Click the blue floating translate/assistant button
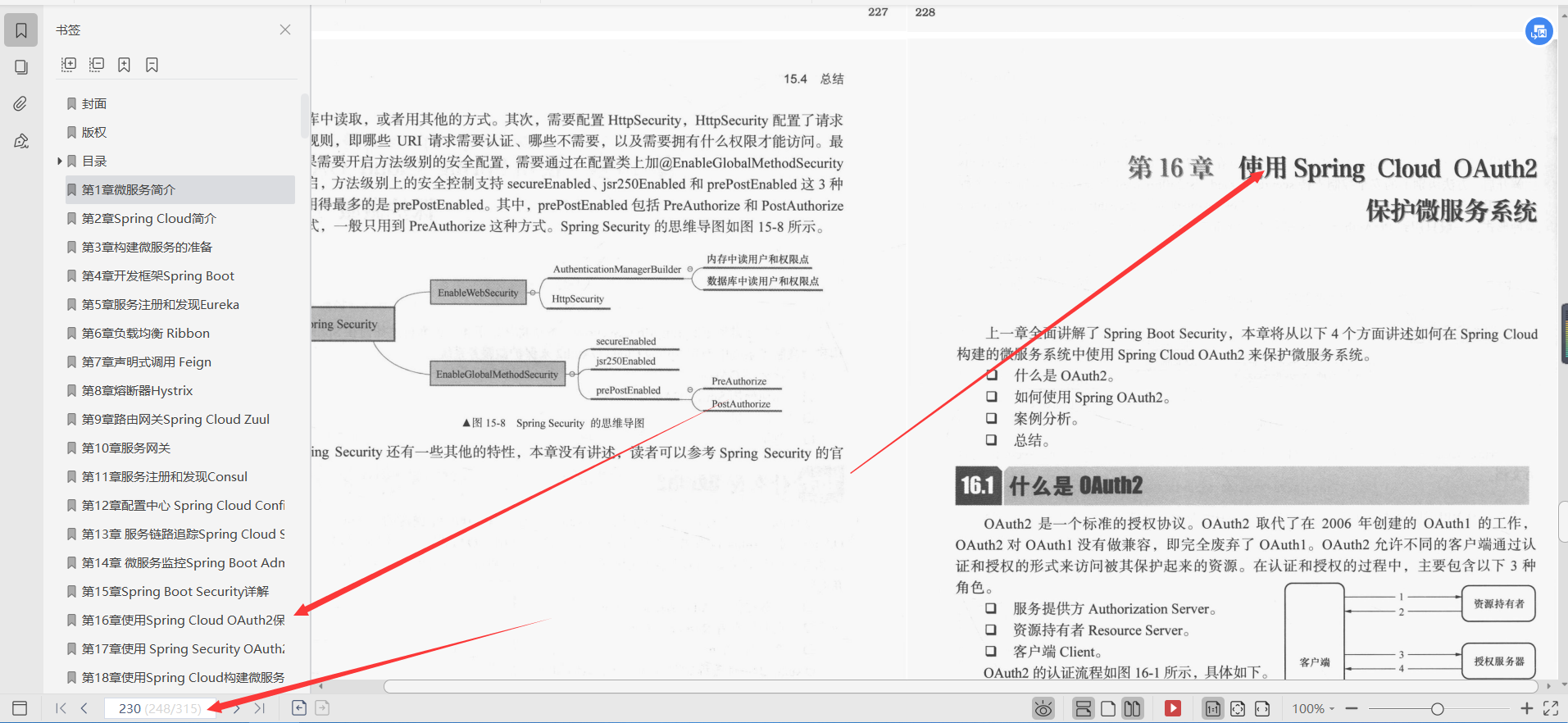This screenshot has width=1568, height=723. pyautogui.click(x=1538, y=32)
